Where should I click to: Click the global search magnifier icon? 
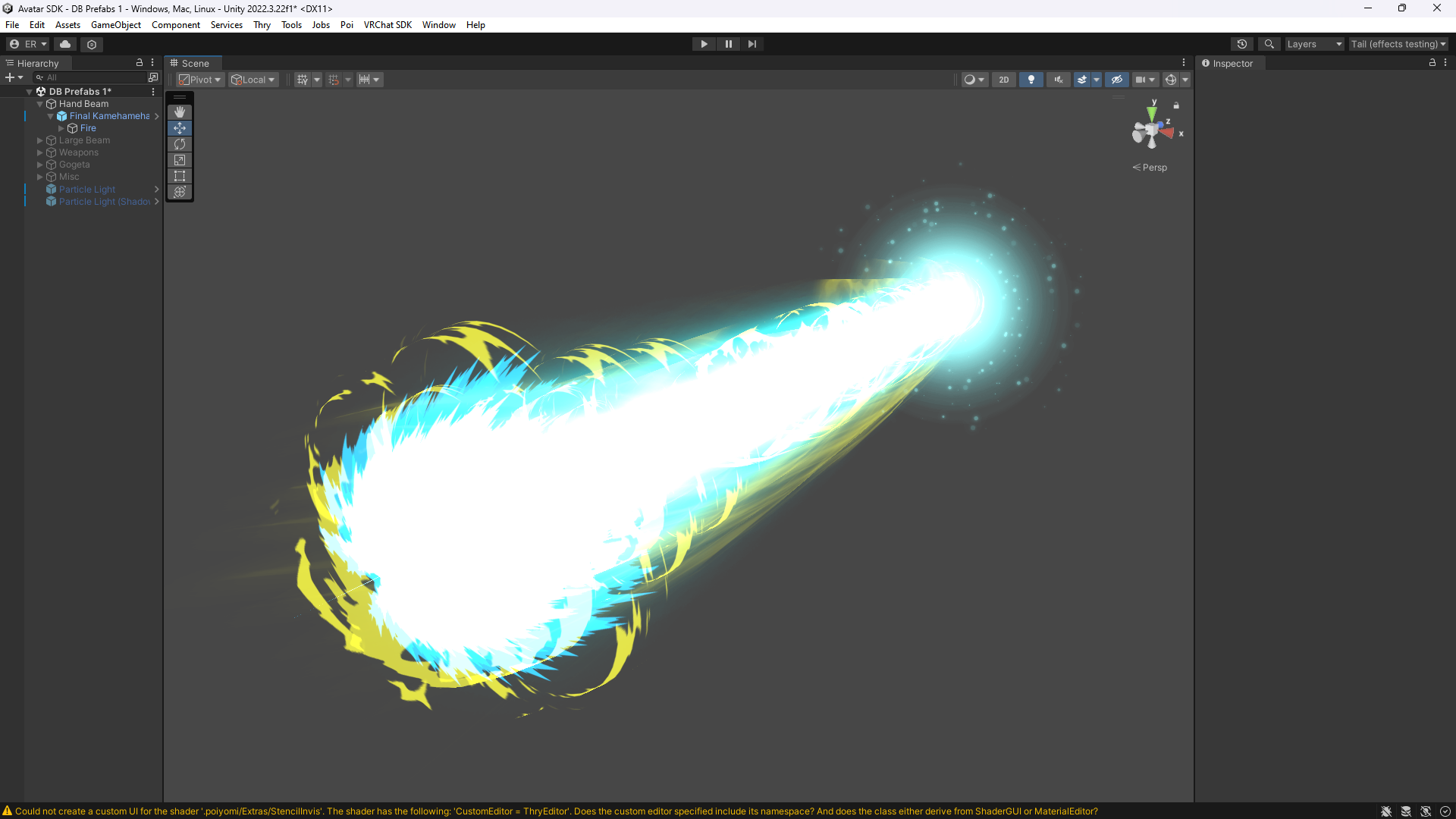(x=1269, y=44)
